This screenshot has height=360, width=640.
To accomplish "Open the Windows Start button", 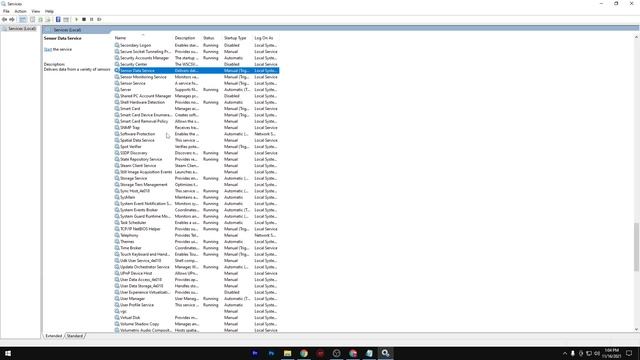I will [x=8, y=353].
